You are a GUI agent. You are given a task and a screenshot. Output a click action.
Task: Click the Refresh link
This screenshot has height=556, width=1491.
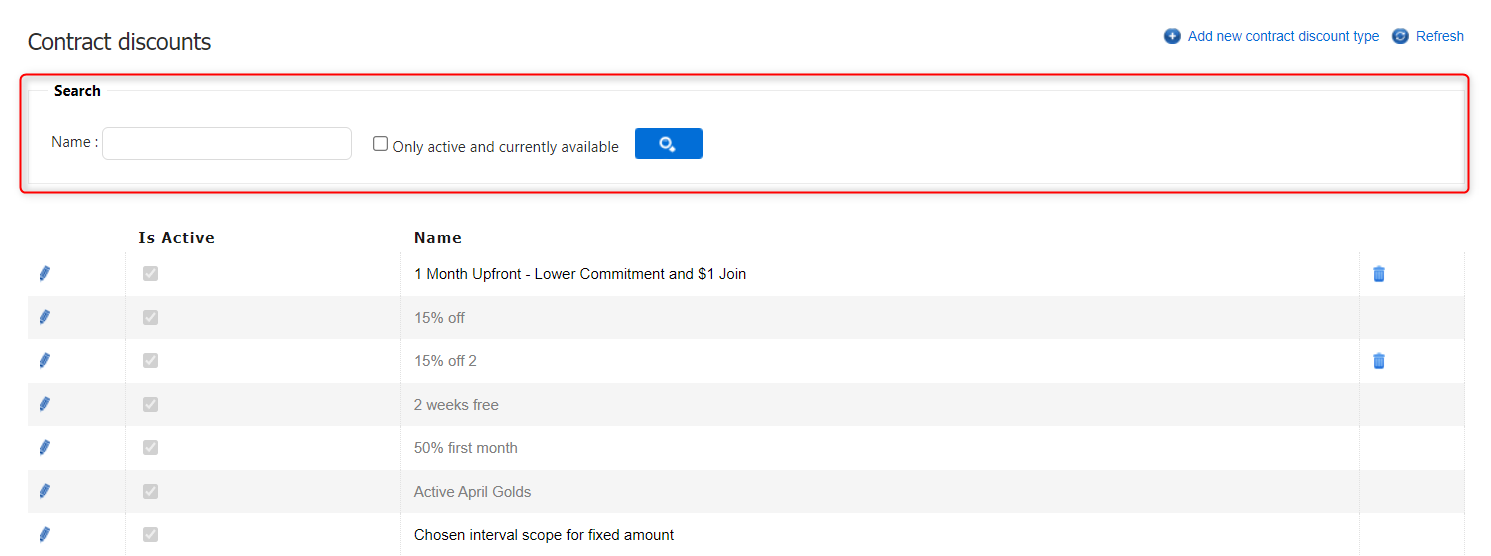[x=1439, y=36]
